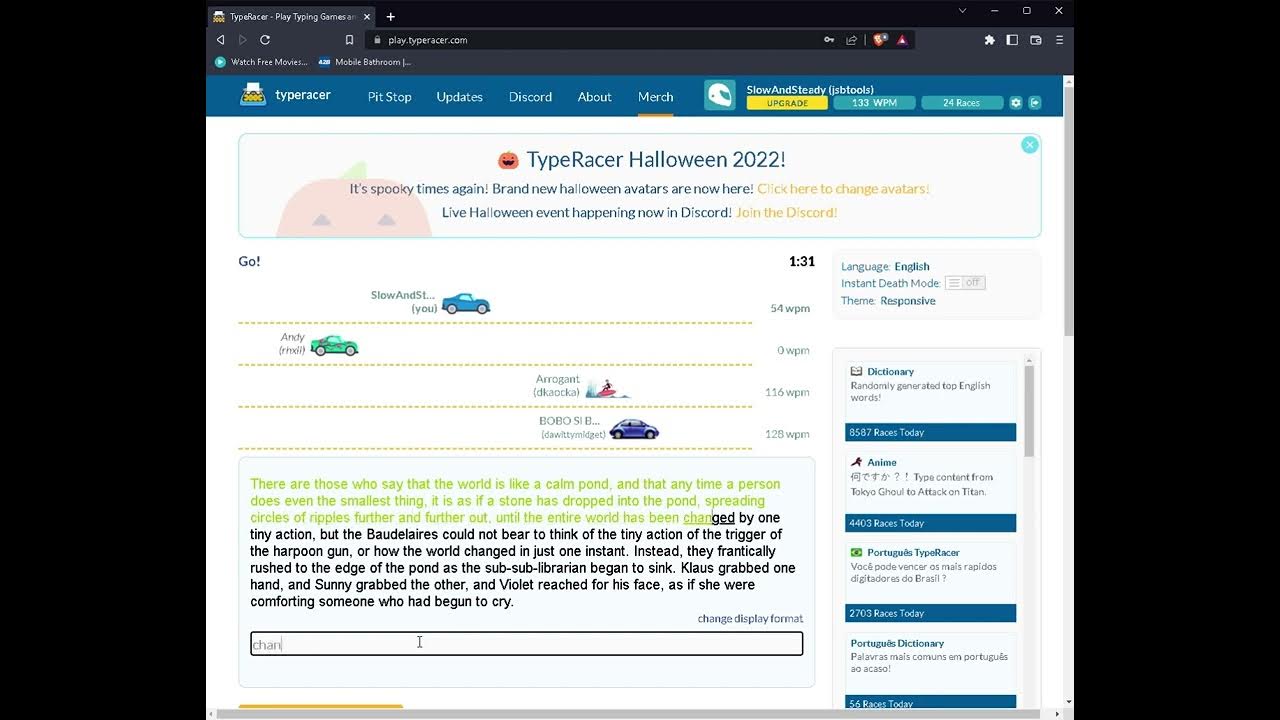The height and width of the screenshot is (720, 1280).
Task: Open a new browser tab
Action: coord(390,16)
